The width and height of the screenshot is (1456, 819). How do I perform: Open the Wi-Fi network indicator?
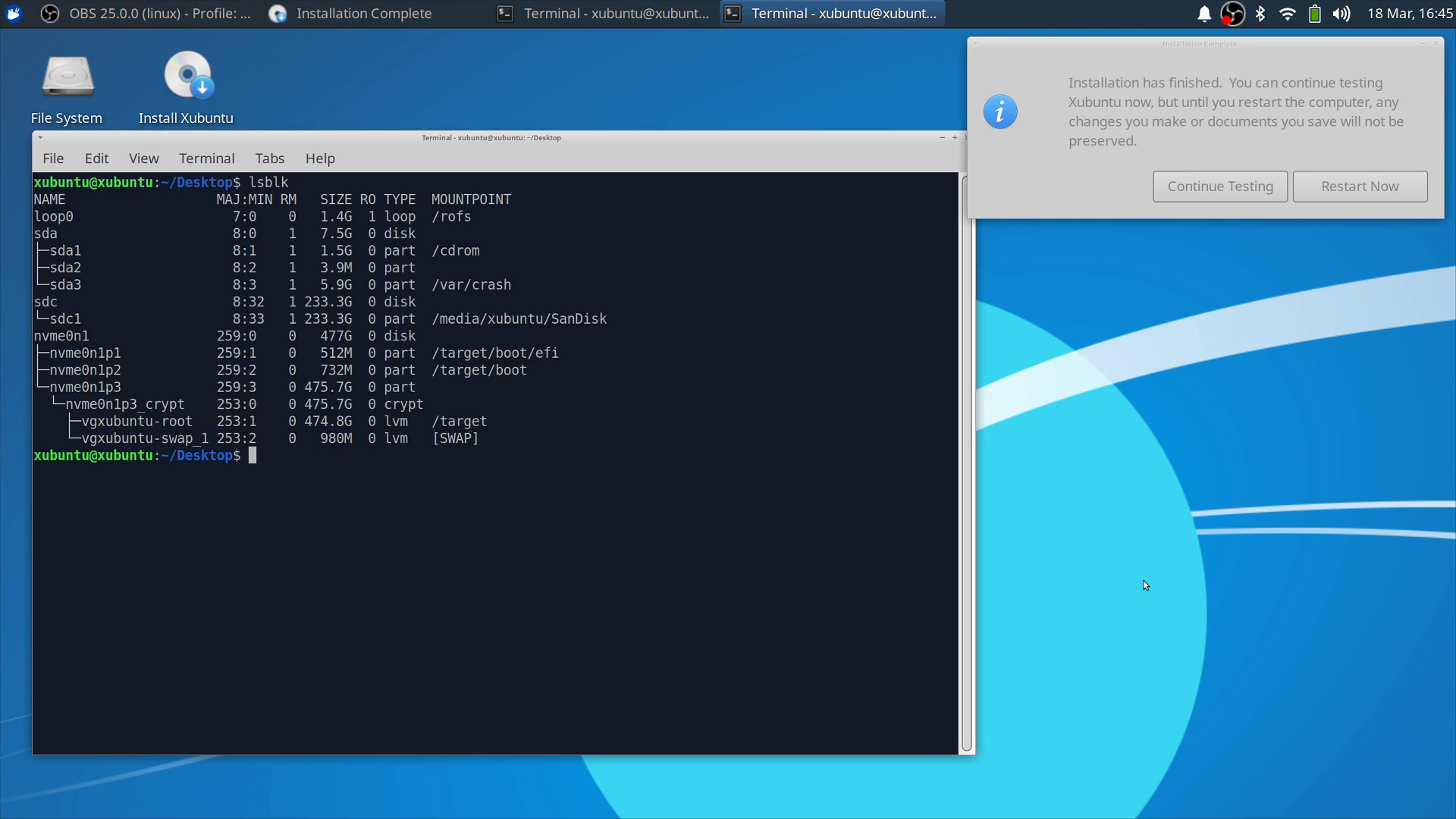[1287, 14]
